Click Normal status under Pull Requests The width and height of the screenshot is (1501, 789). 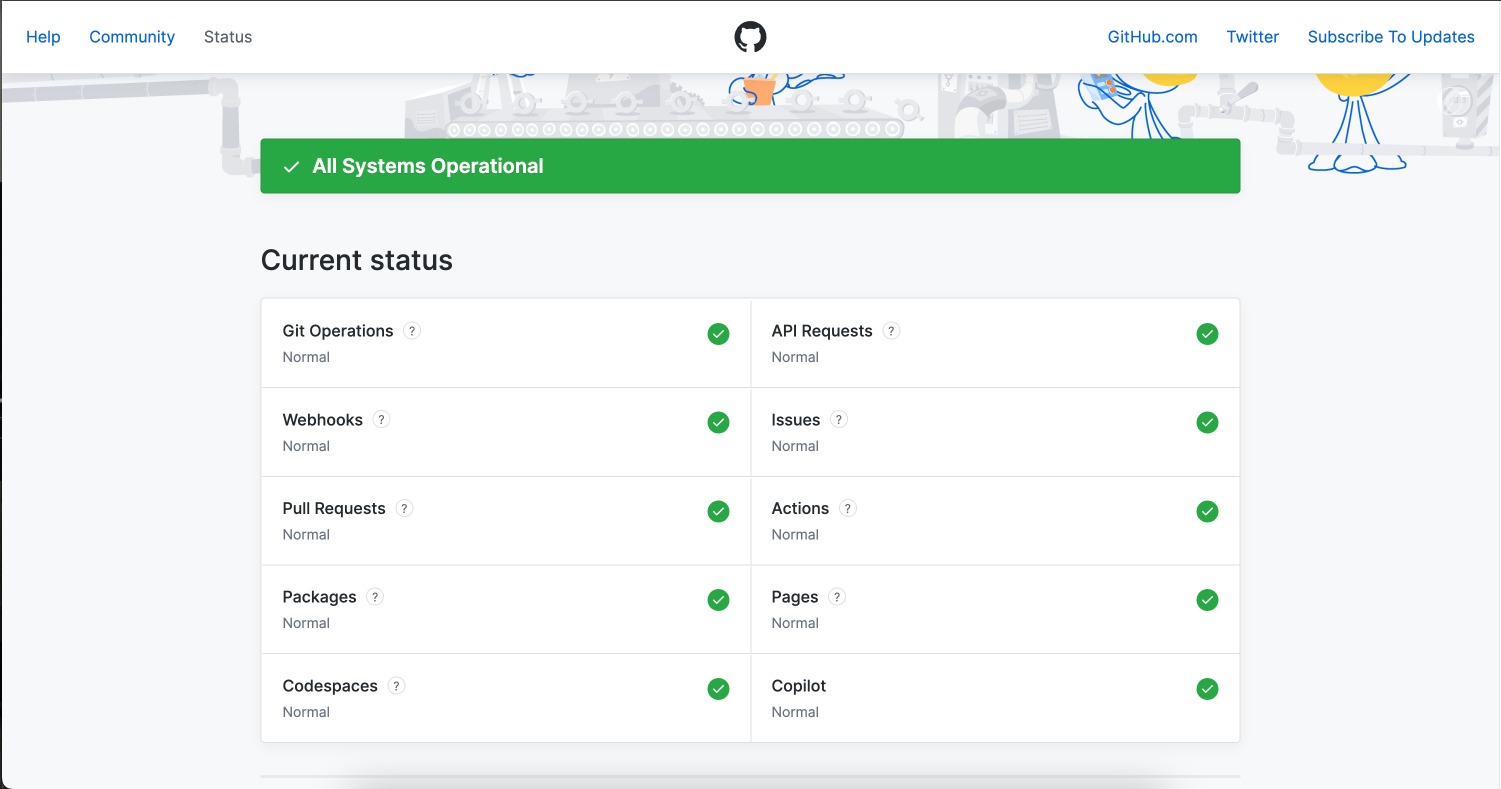306,534
